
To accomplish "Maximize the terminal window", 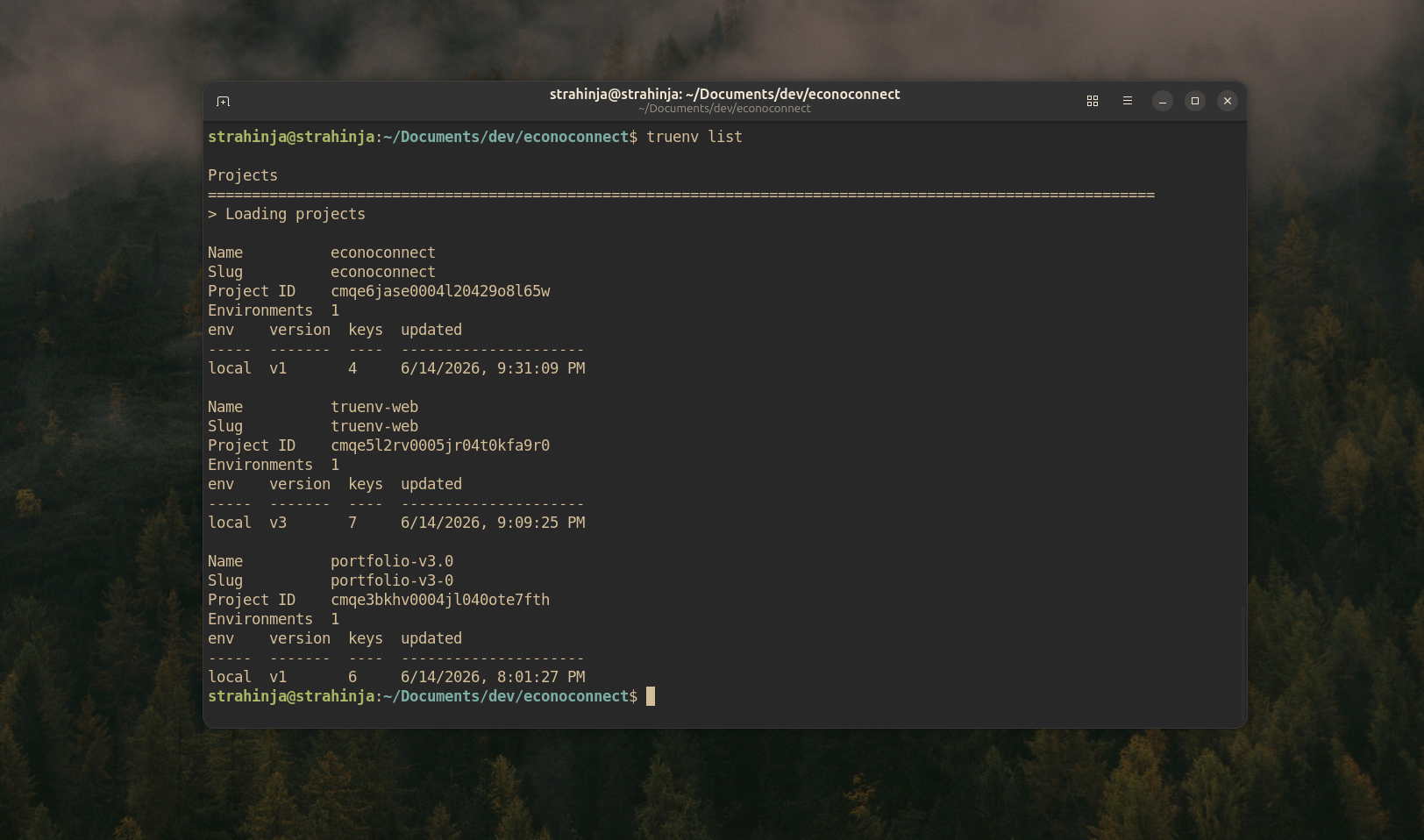I will coord(1195,102).
